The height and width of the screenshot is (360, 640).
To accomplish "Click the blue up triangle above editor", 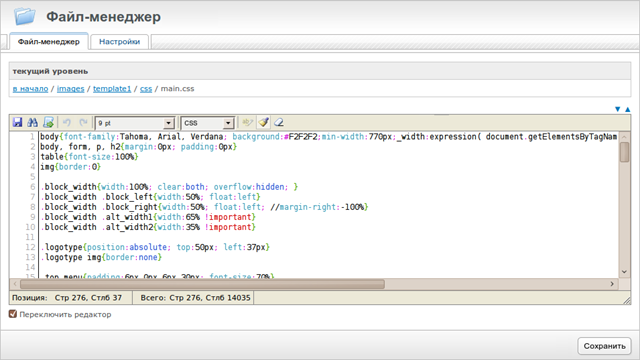I will 628,109.
